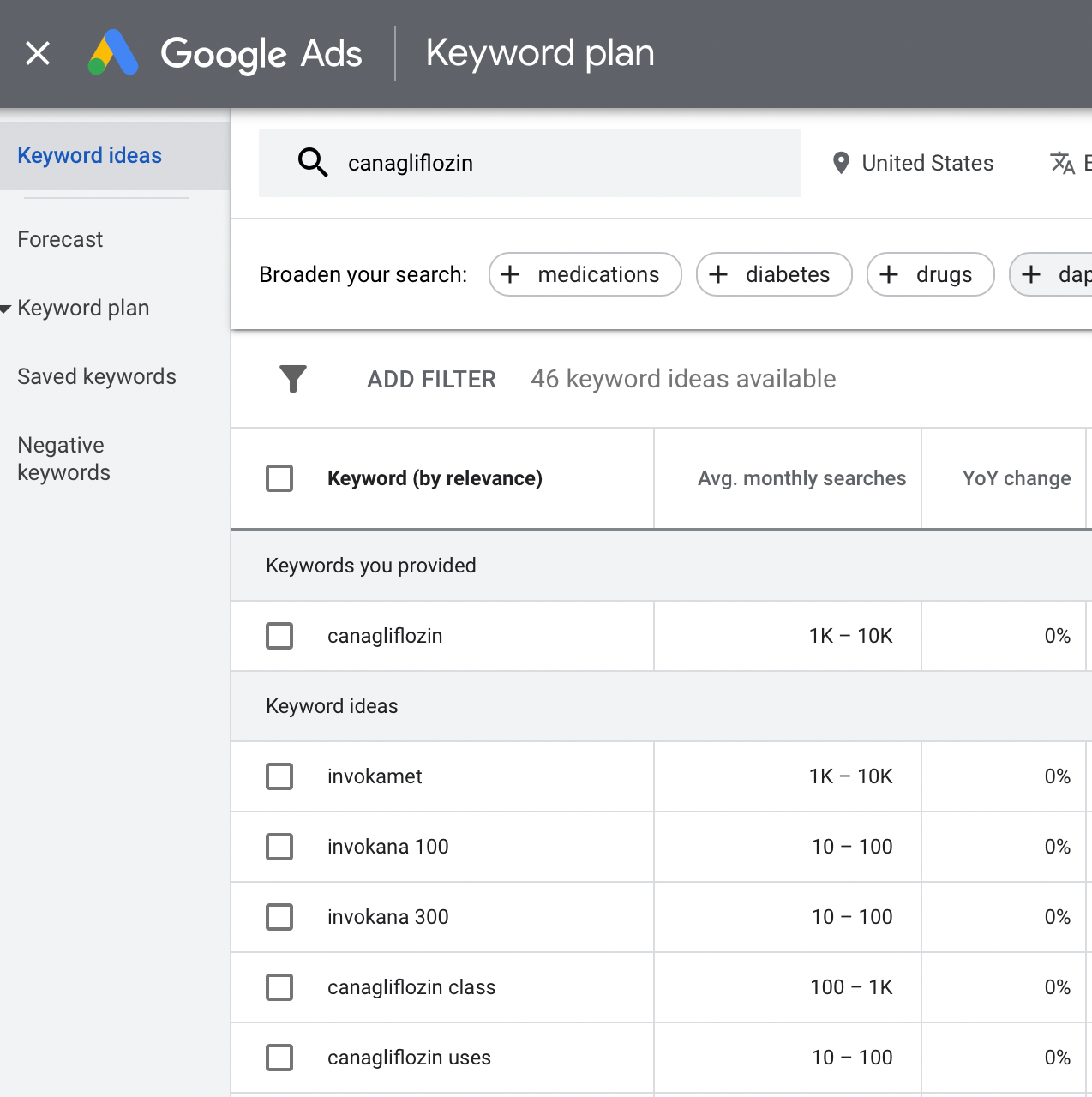Open Keyword ideas sidebar tab
Image resolution: width=1092 pixels, height=1097 pixels.
coord(115,156)
